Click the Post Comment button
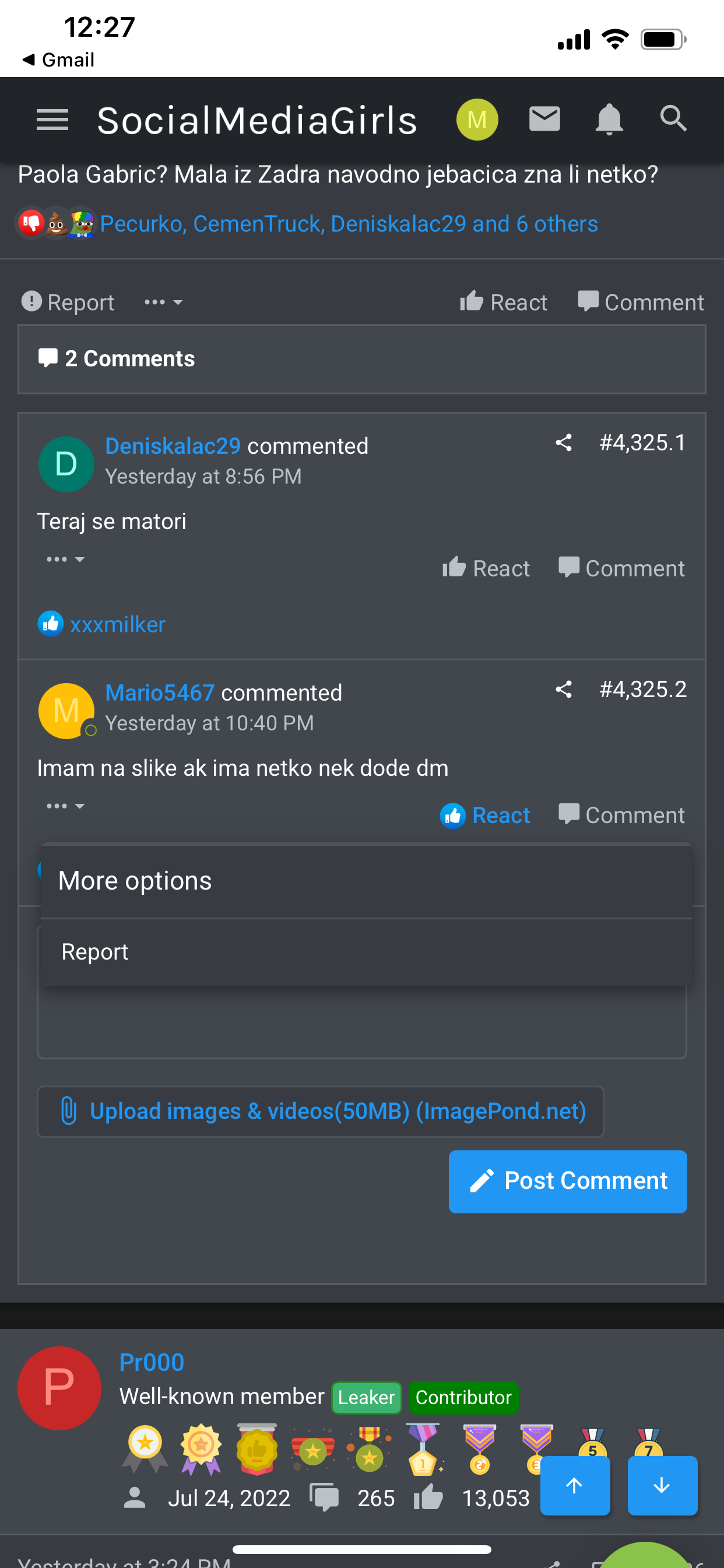 [567, 1181]
